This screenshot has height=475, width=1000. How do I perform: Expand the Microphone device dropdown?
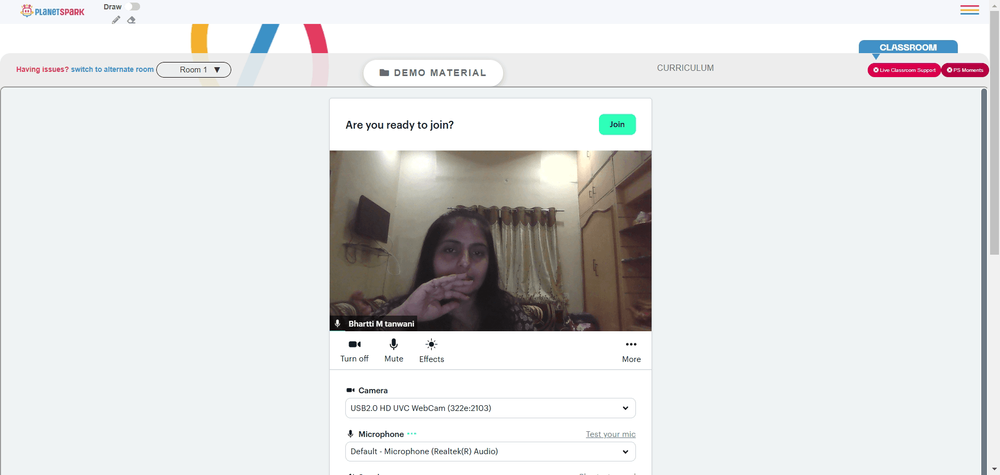[490, 451]
